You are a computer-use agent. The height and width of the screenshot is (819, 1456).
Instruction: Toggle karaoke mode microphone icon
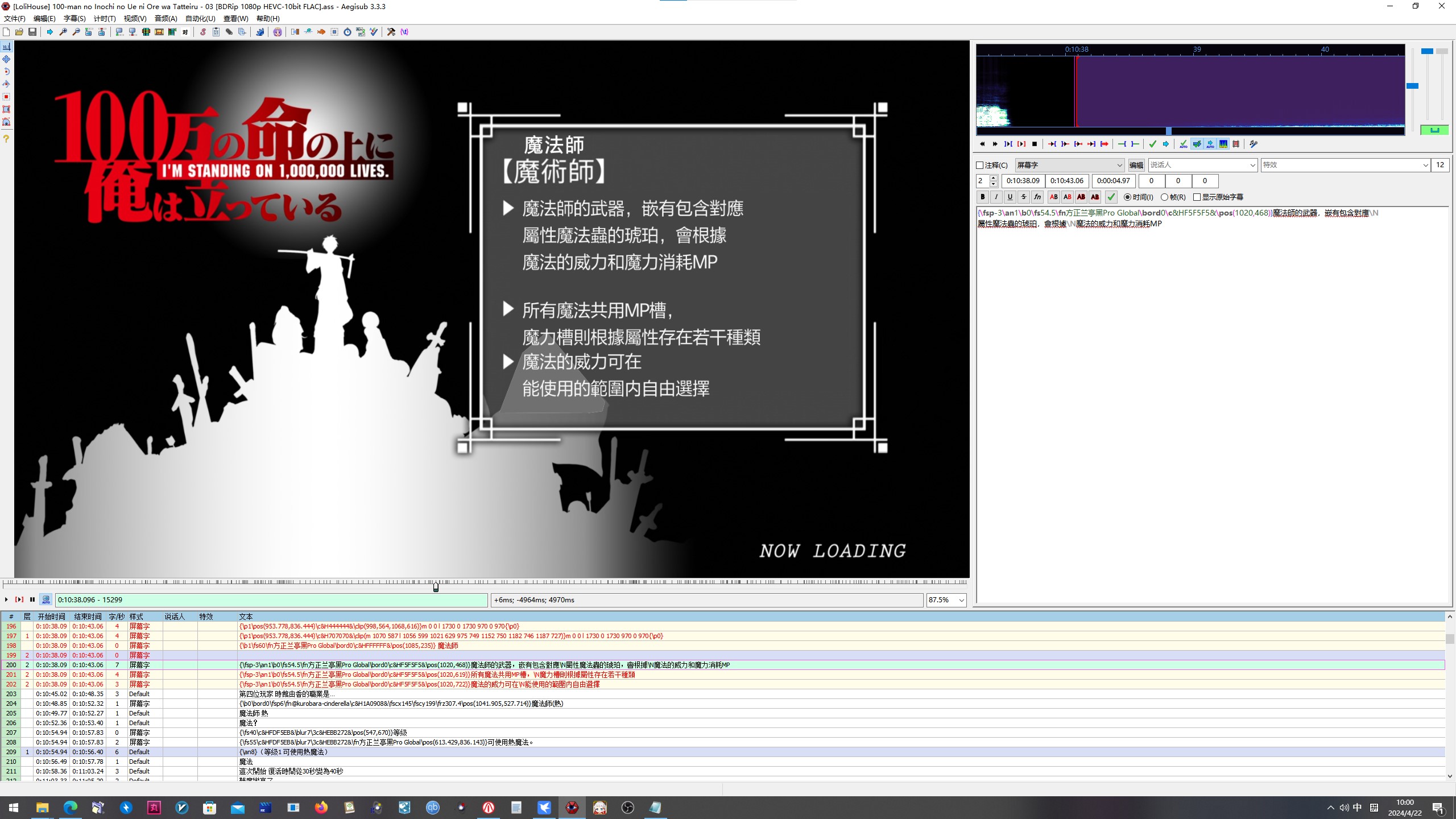(1254, 144)
